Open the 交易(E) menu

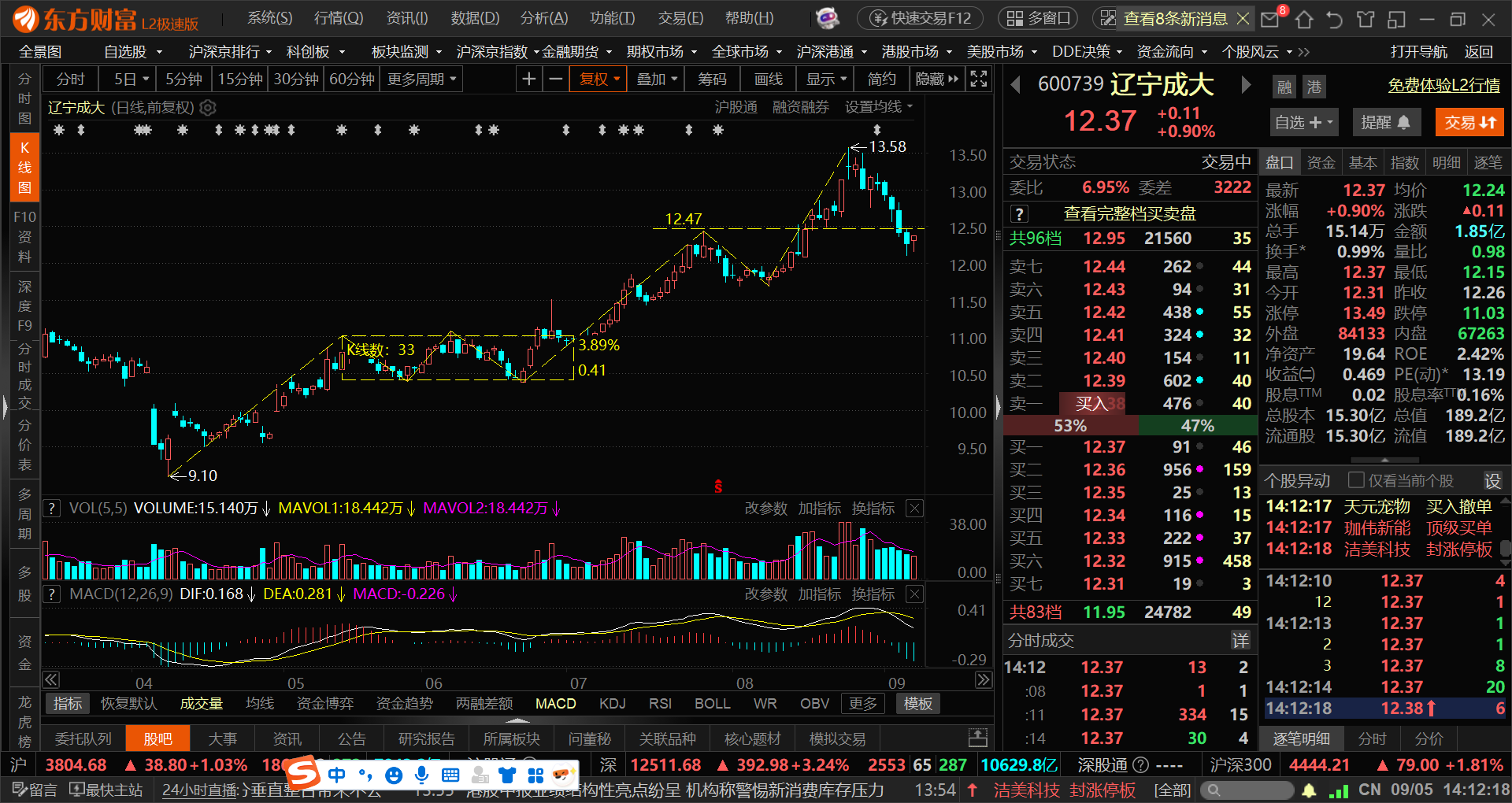[681, 18]
